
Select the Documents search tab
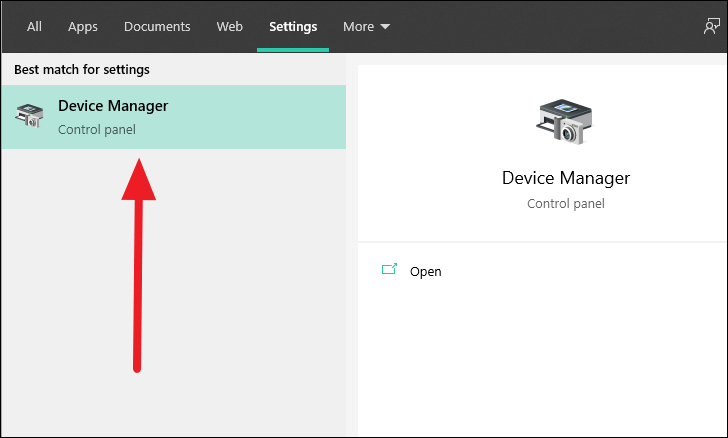pyautogui.click(x=157, y=26)
